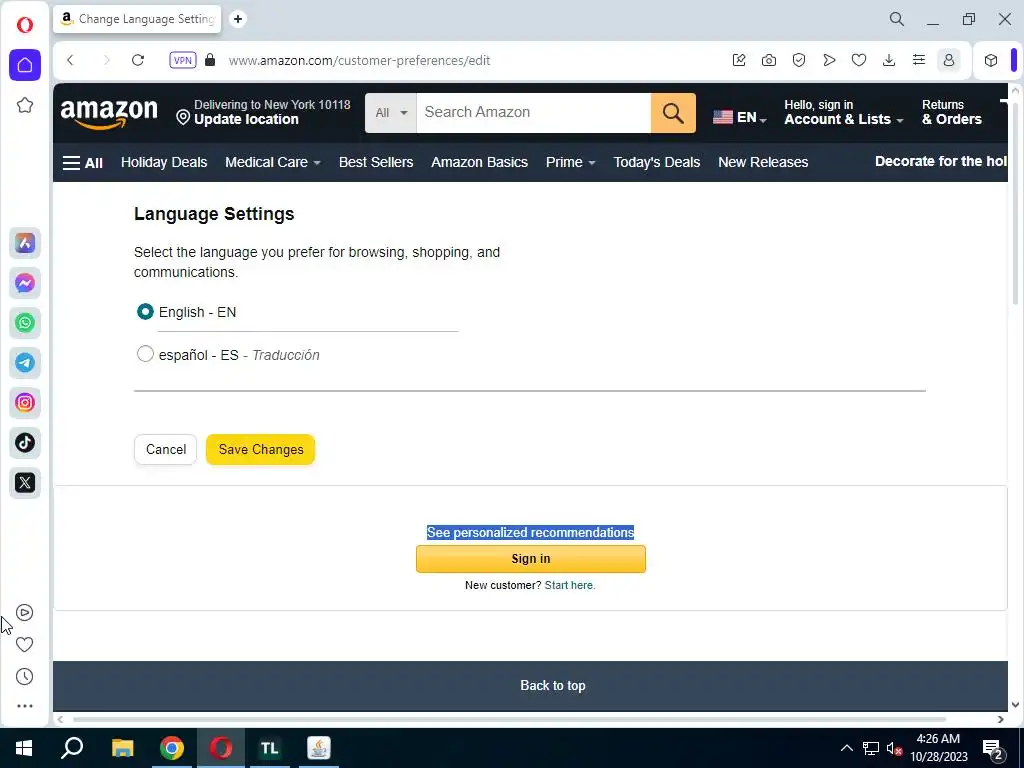1024x768 pixels.
Task: Select the English - EN radio button
Action: pyautogui.click(x=145, y=312)
